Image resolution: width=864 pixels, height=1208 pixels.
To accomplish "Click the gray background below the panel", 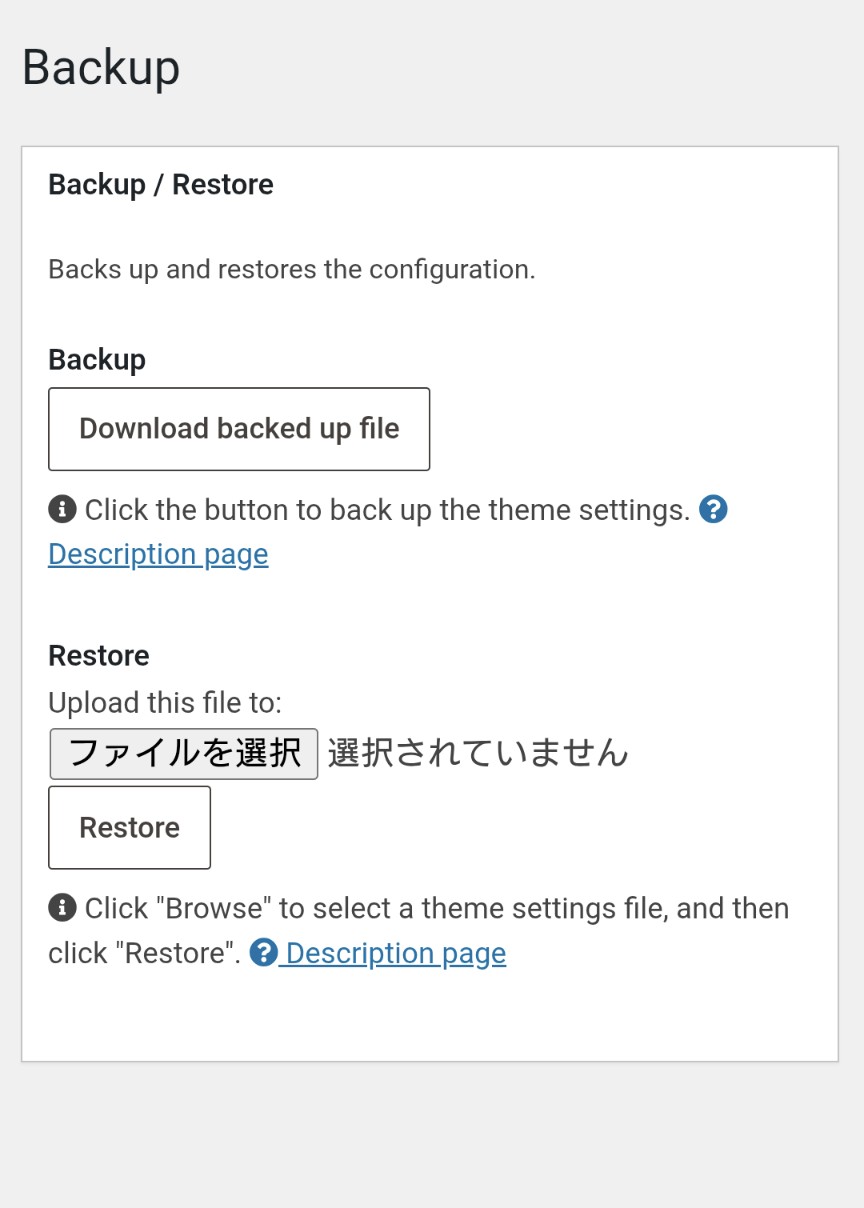I will coord(432,1135).
